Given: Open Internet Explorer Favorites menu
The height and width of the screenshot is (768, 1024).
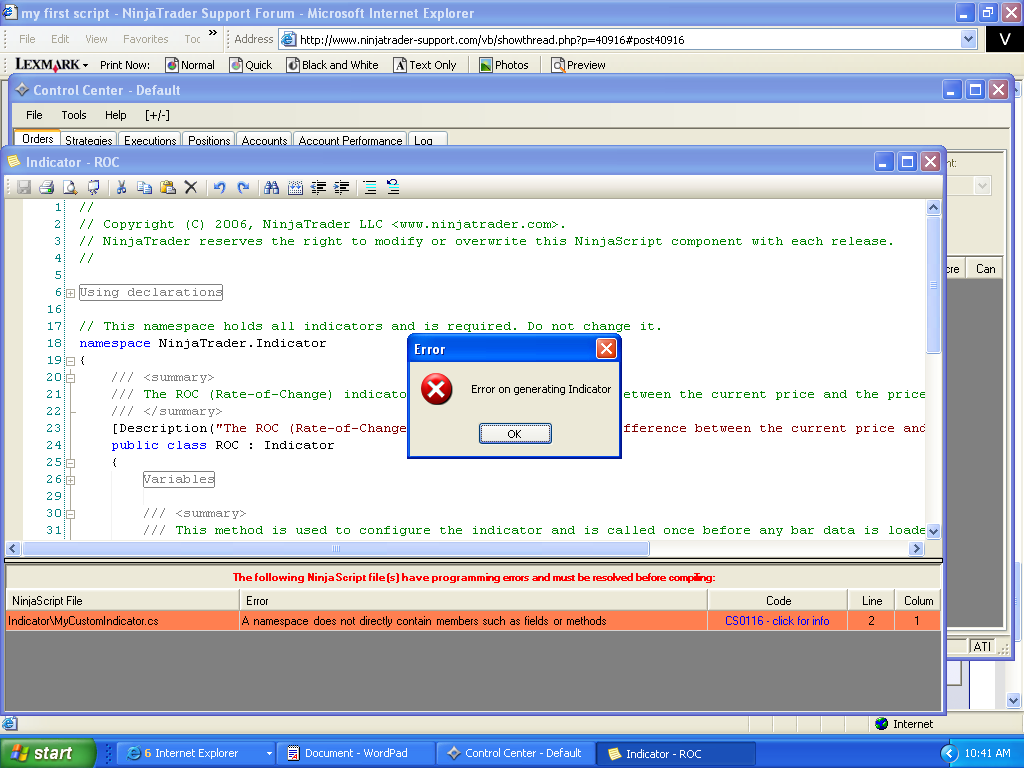Looking at the screenshot, I should coord(146,39).
